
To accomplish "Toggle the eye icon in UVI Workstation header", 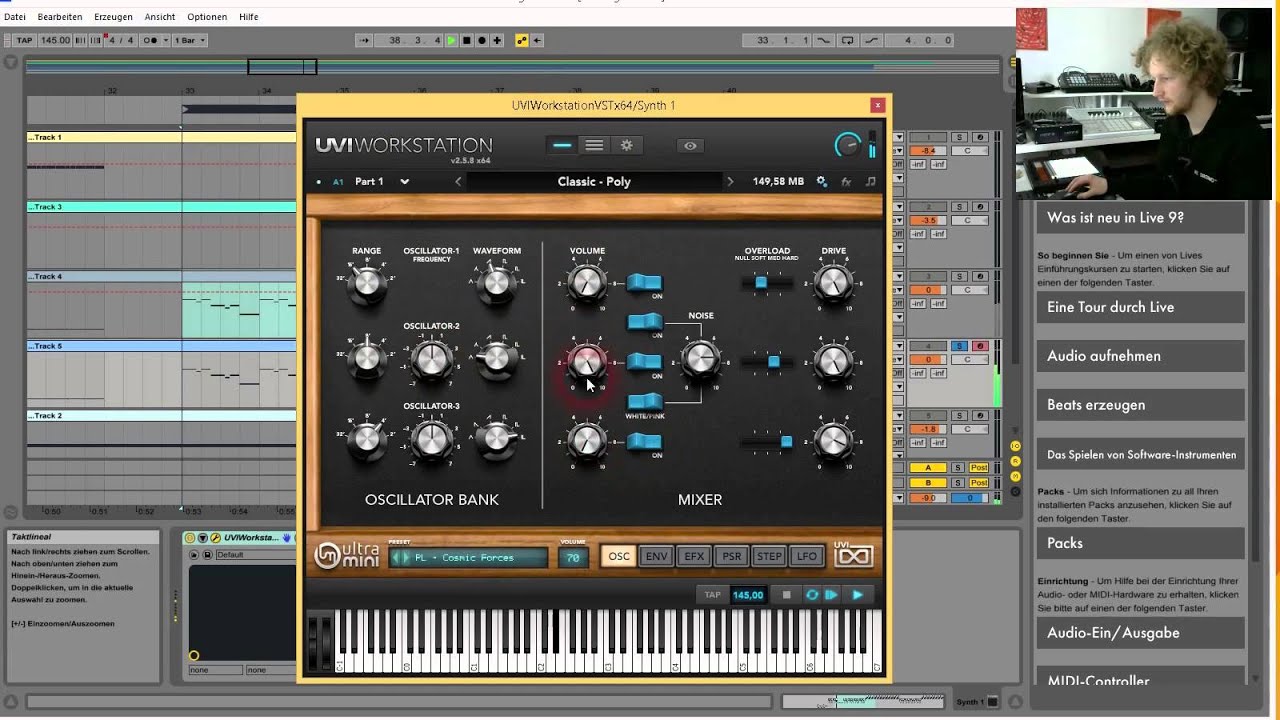I will (x=690, y=146).
